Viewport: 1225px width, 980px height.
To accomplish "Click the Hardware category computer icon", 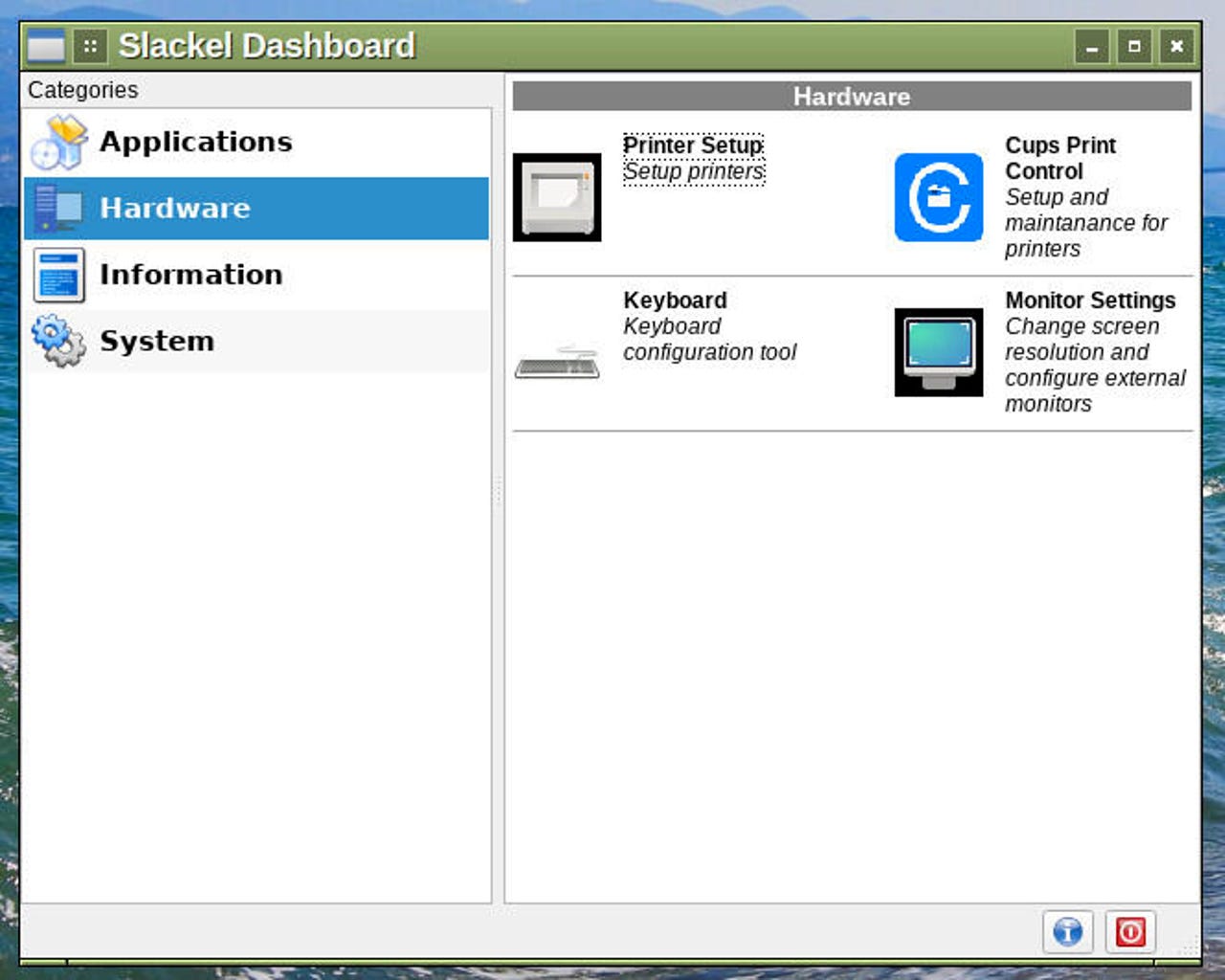I will pos(58,209).
